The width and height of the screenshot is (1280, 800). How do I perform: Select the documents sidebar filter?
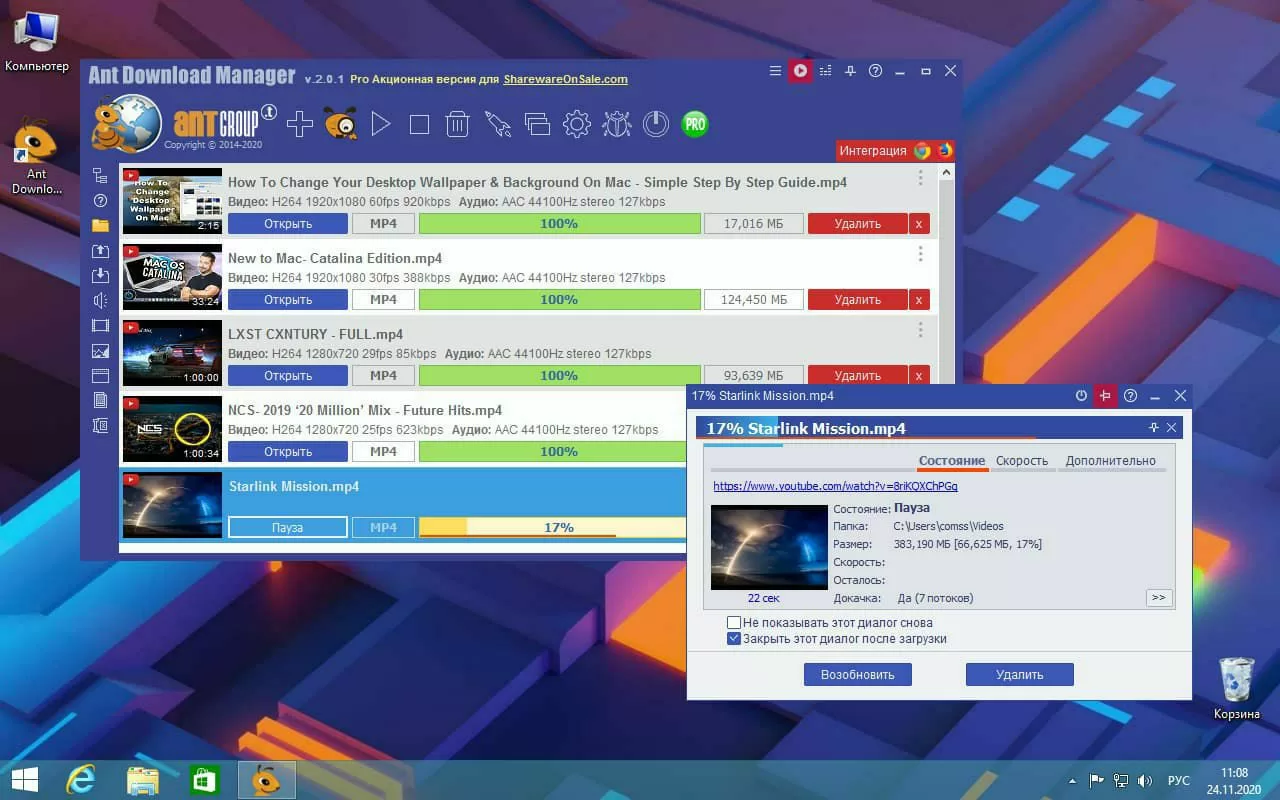pos(100,401)
